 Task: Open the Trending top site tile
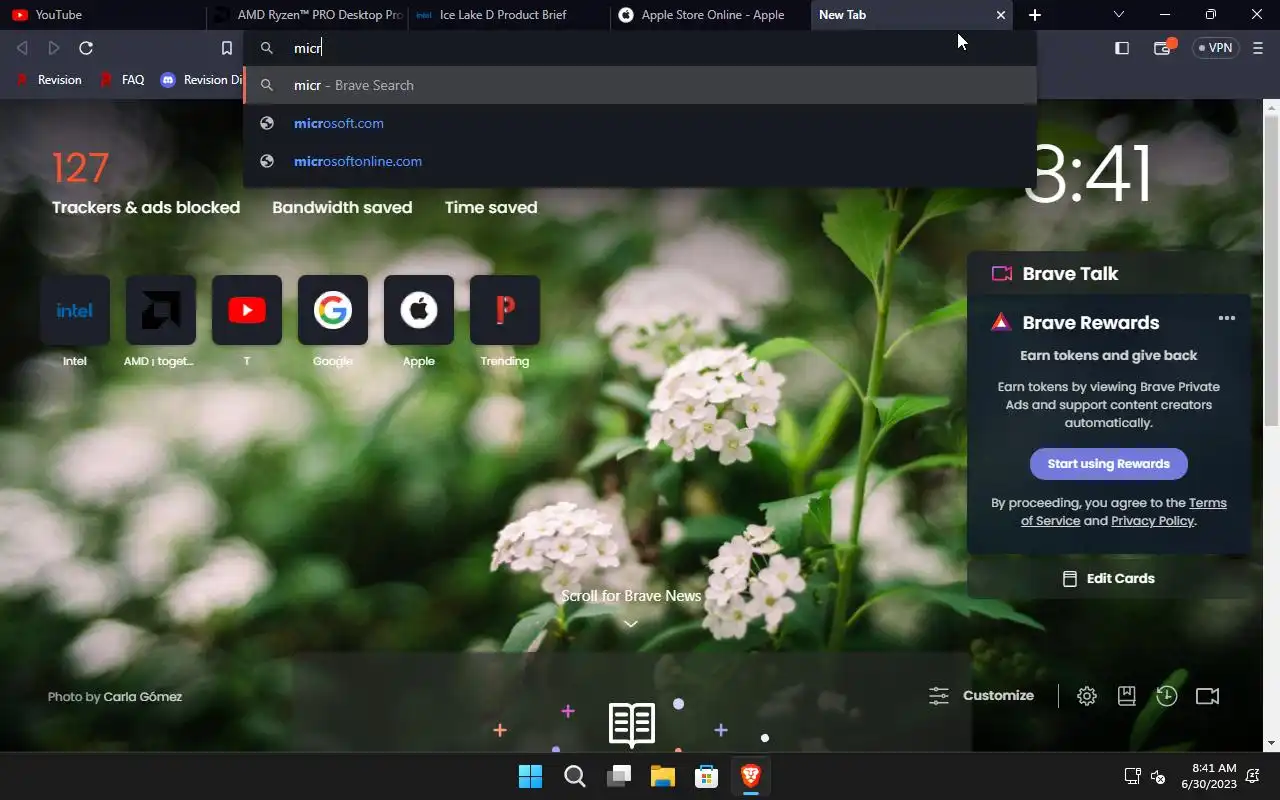505,310
